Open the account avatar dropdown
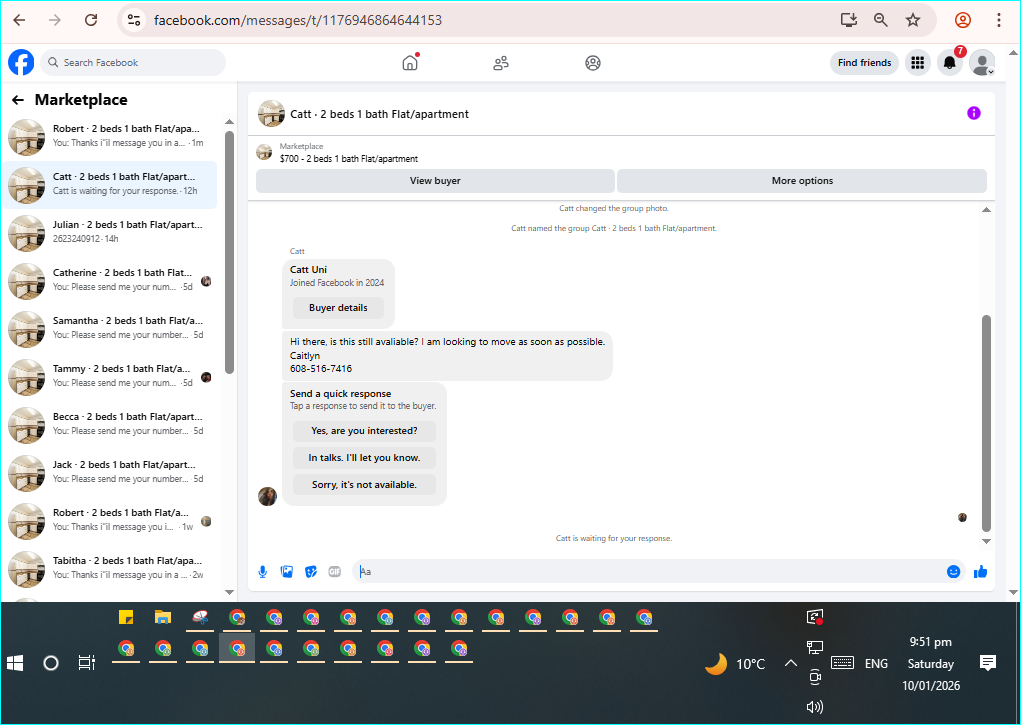Screen dimensions: 1021x725 [982, 63]
